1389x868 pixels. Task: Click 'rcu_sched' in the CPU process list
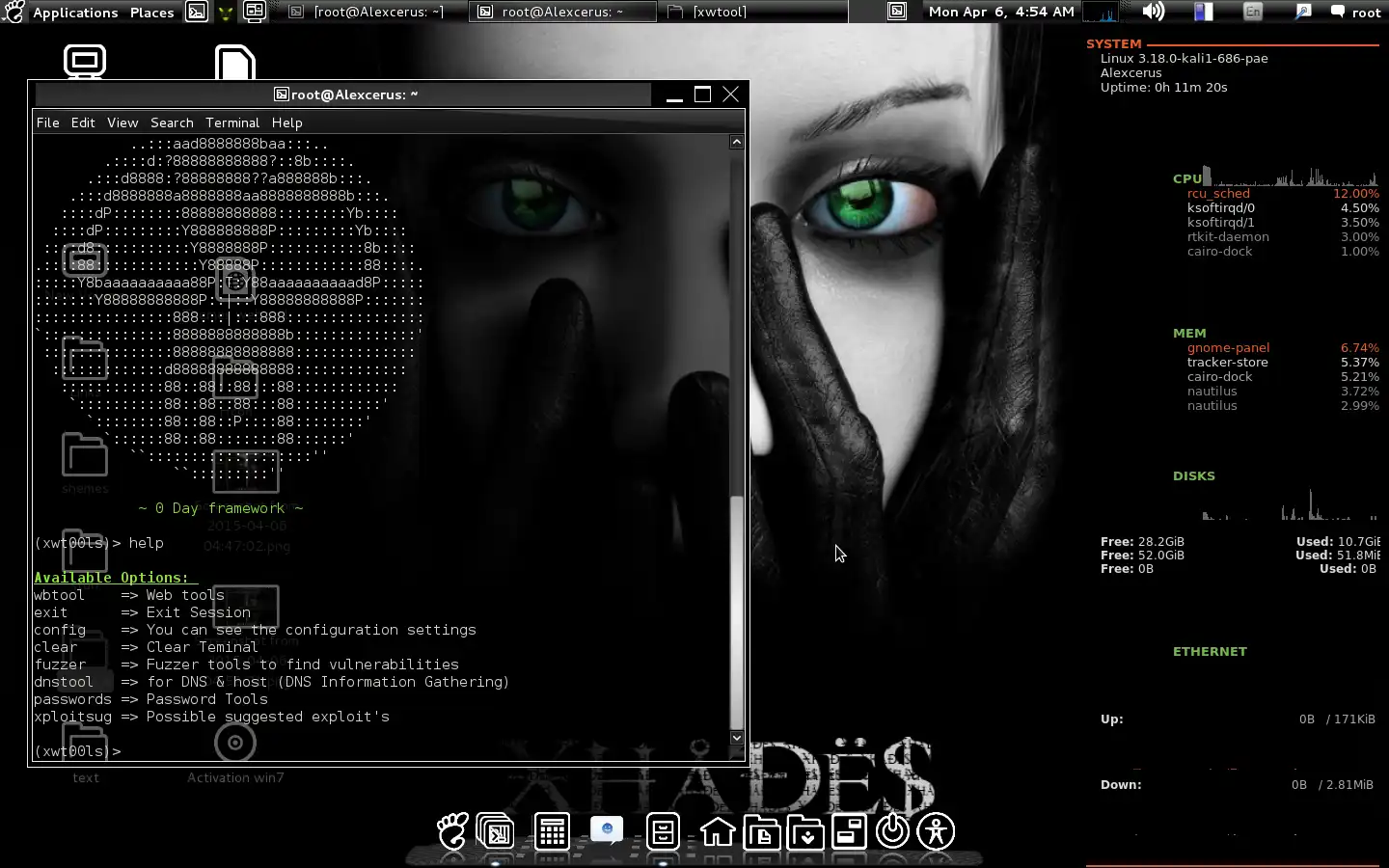1218,194
